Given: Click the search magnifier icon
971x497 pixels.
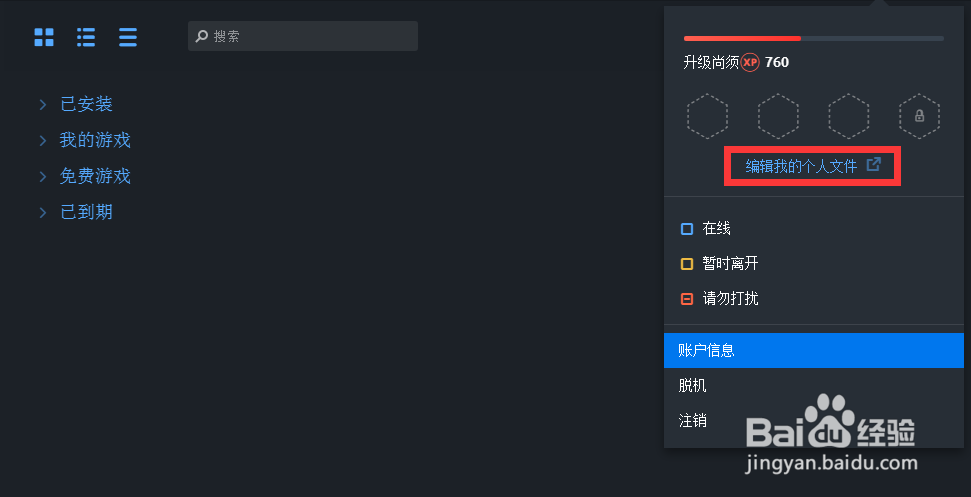Looking at the screenshot, I should point(201,37).
